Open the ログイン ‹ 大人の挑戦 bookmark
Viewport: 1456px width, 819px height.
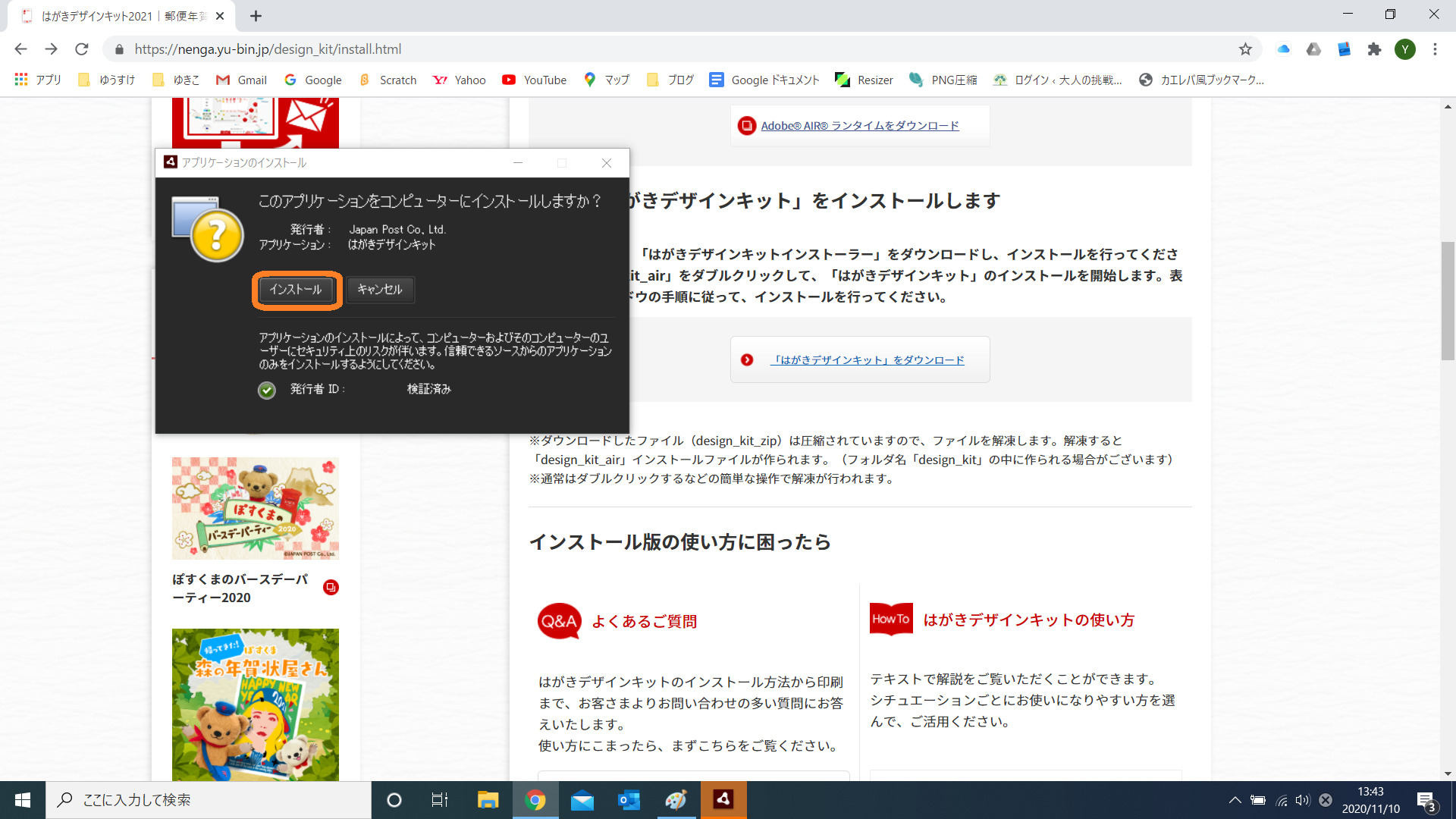click(x=1057, y=80)
